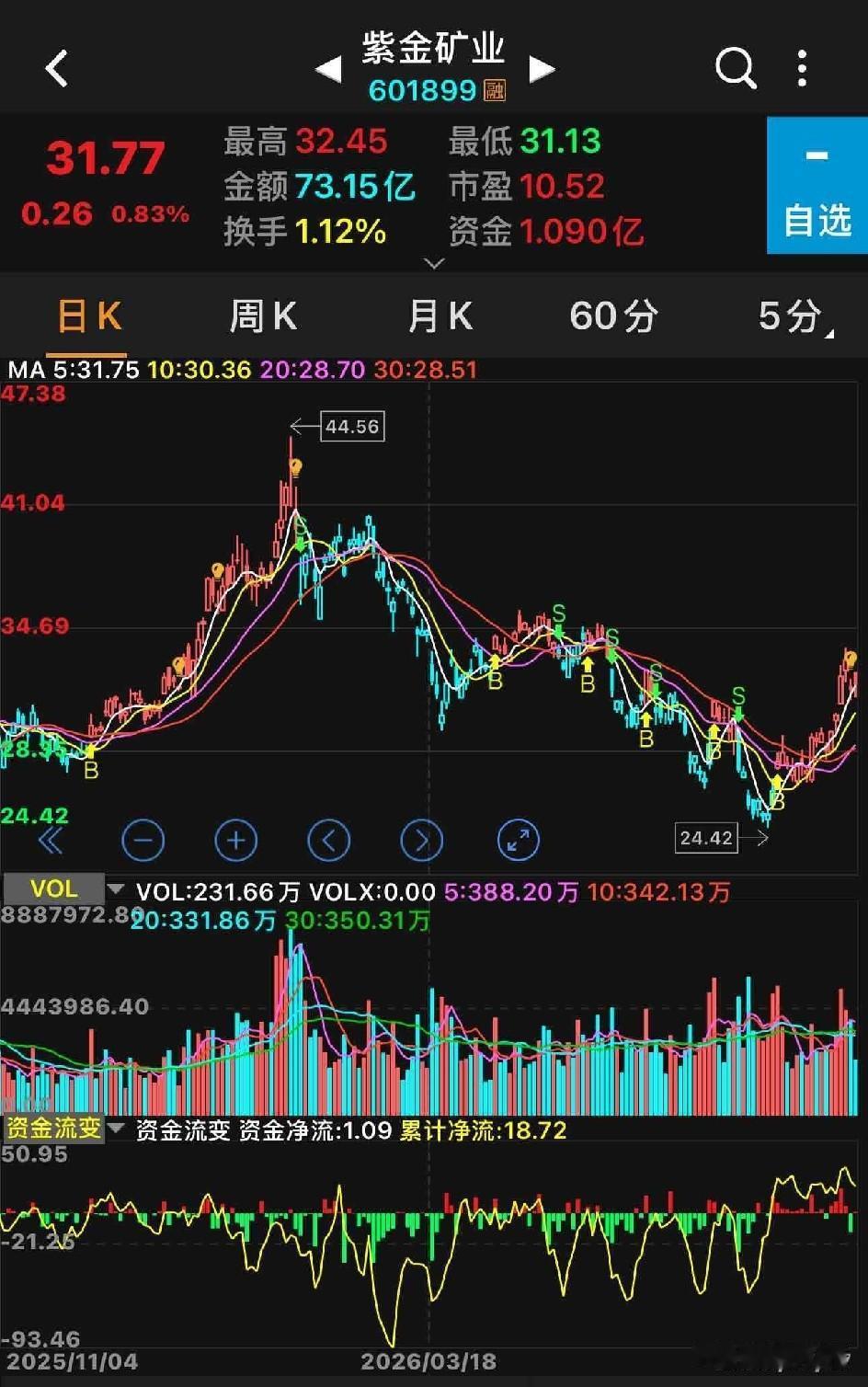Expand chart to fullscreen icon
This screenshot has width=868, height=1387.
point(518,840)
